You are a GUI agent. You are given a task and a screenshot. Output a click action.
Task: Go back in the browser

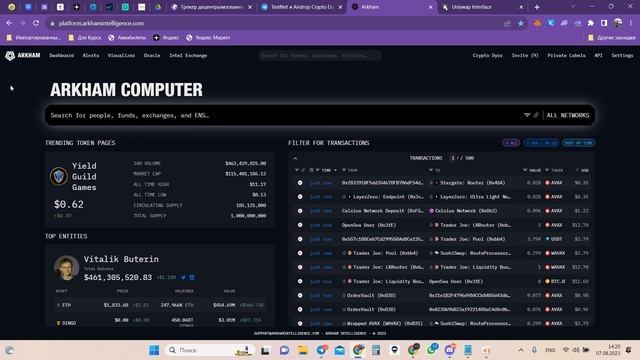9,23
